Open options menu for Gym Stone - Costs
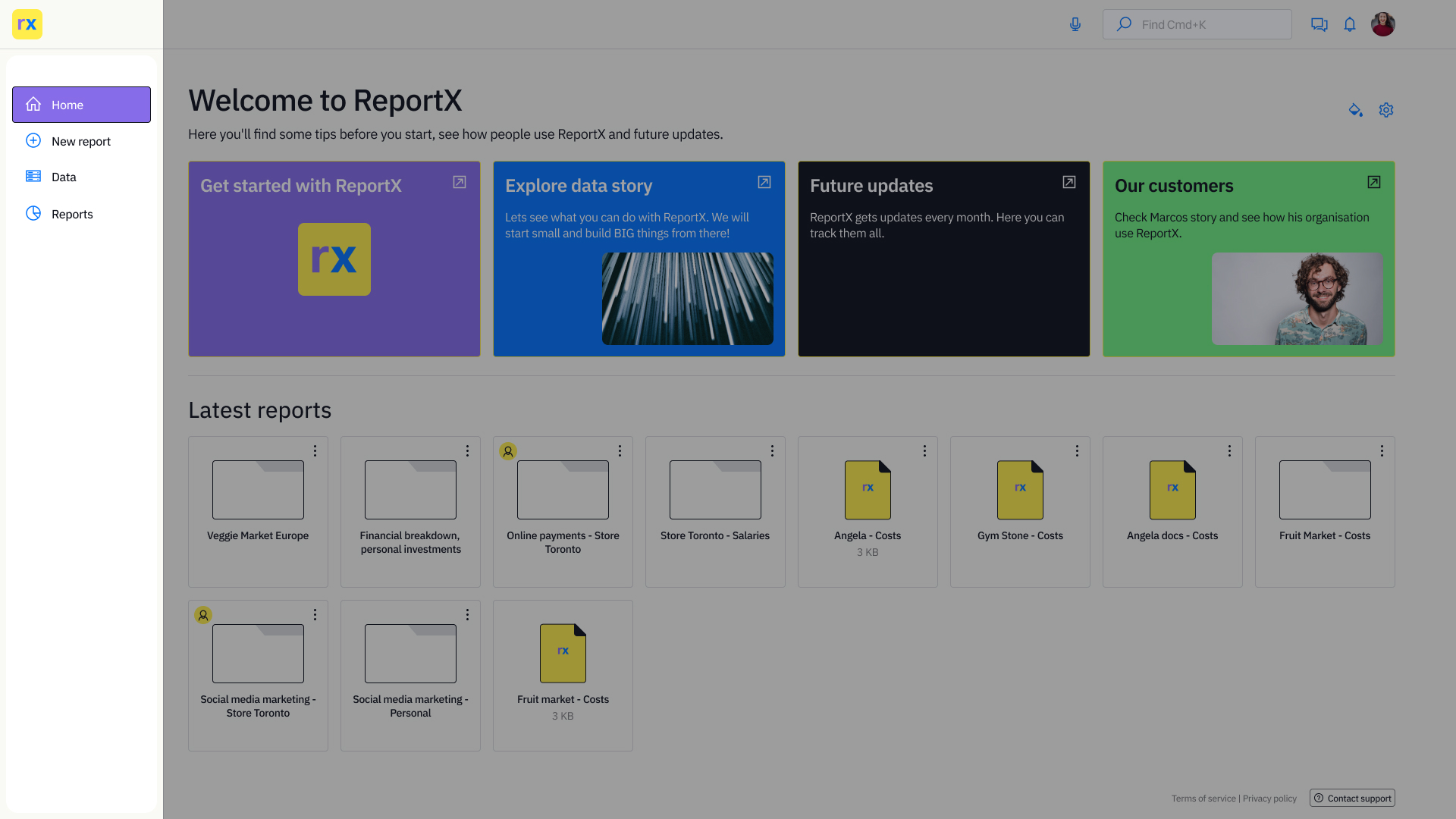This screenshot has width=1456, height=819. (x=1077, y=450)
